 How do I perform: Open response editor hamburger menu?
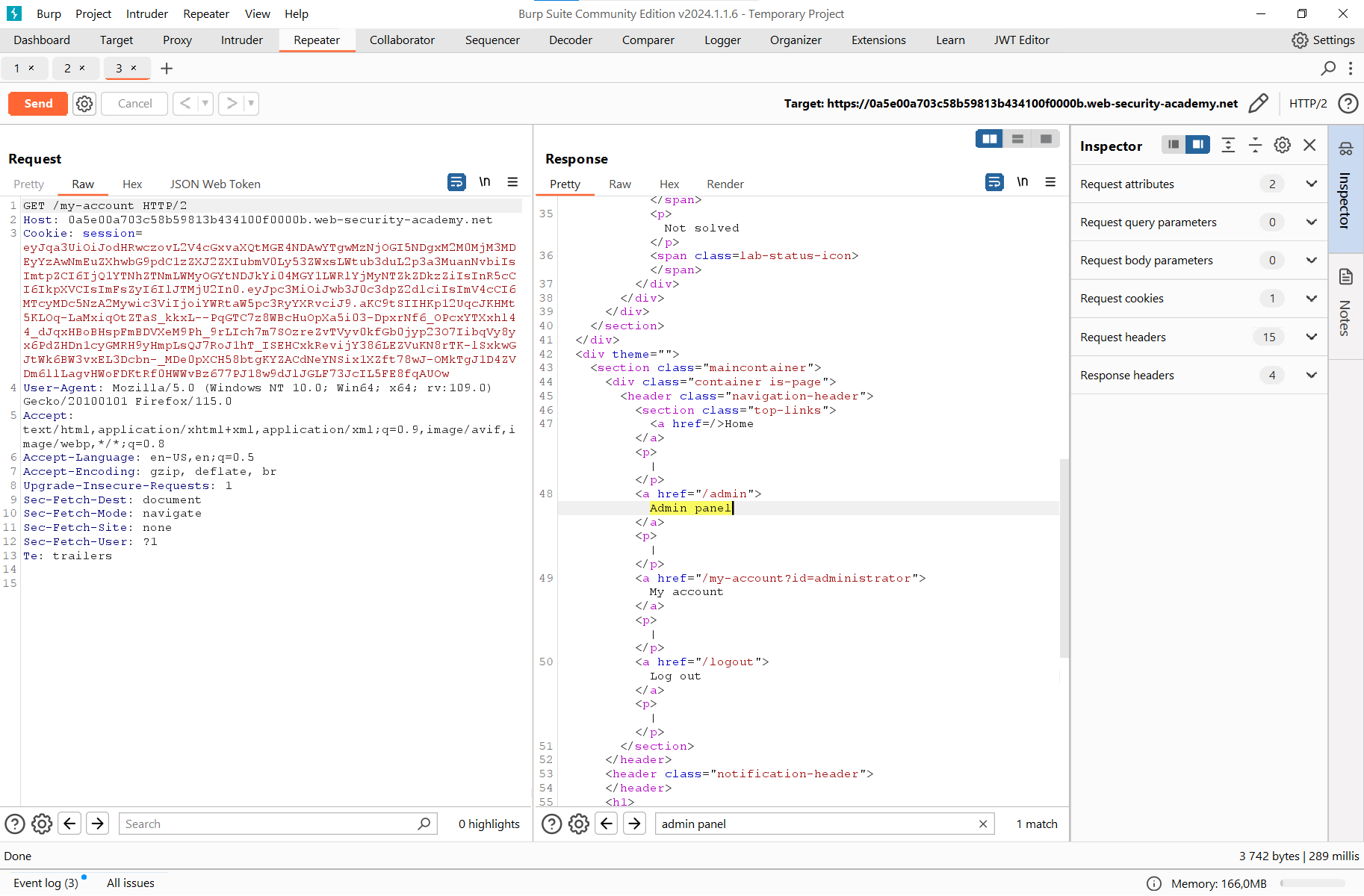click(1050, 181)
